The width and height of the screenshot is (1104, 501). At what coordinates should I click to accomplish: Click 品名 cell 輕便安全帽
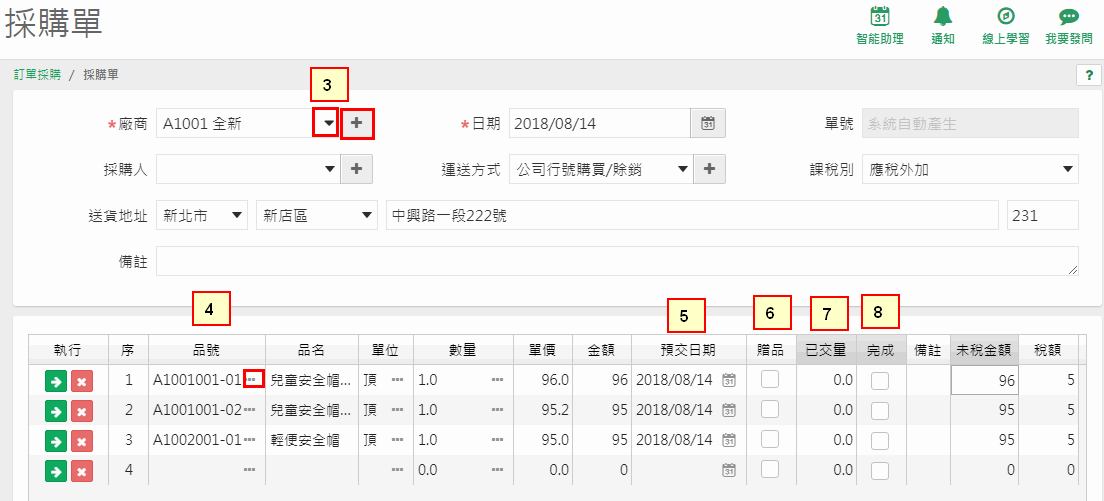312,440
